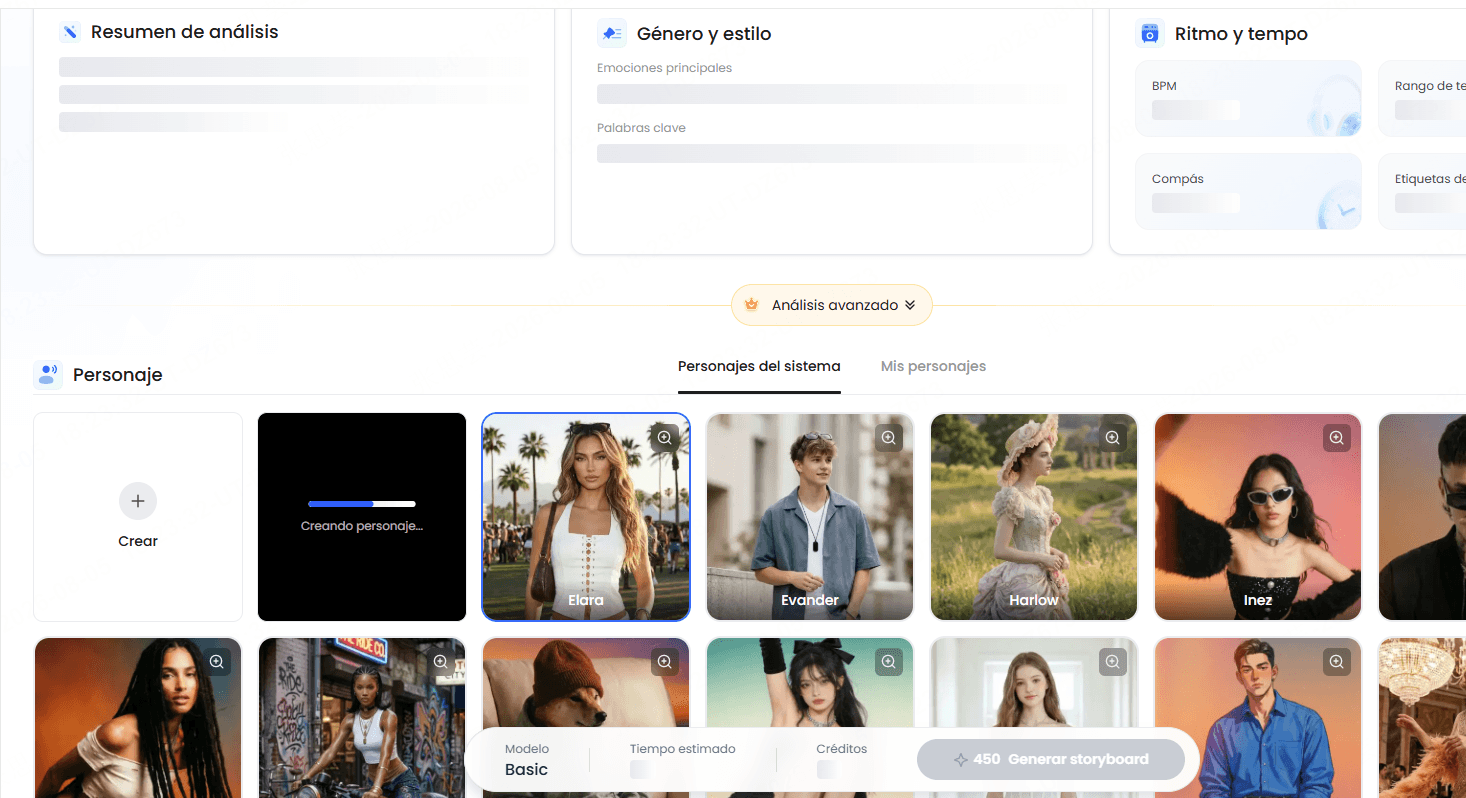Image resolution: width=1466 pixels, height=798 pixels.
Task: Click the Emociones principales label
Action: click(664, 68)
